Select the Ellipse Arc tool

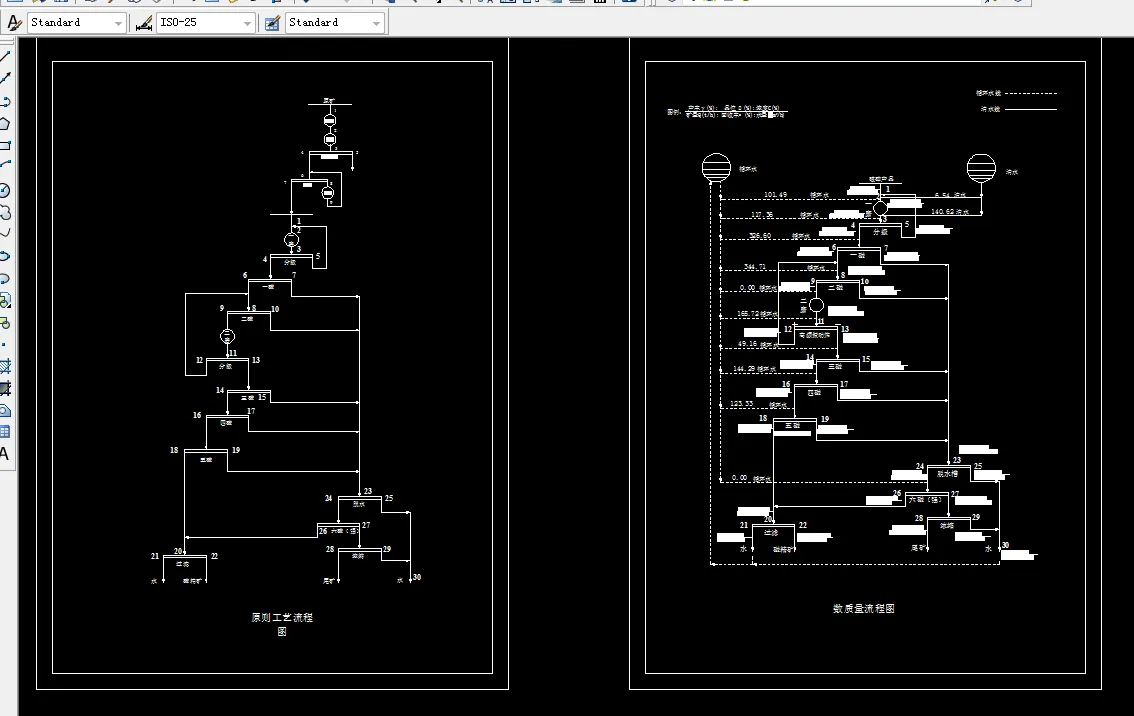[x=5, y=278]
